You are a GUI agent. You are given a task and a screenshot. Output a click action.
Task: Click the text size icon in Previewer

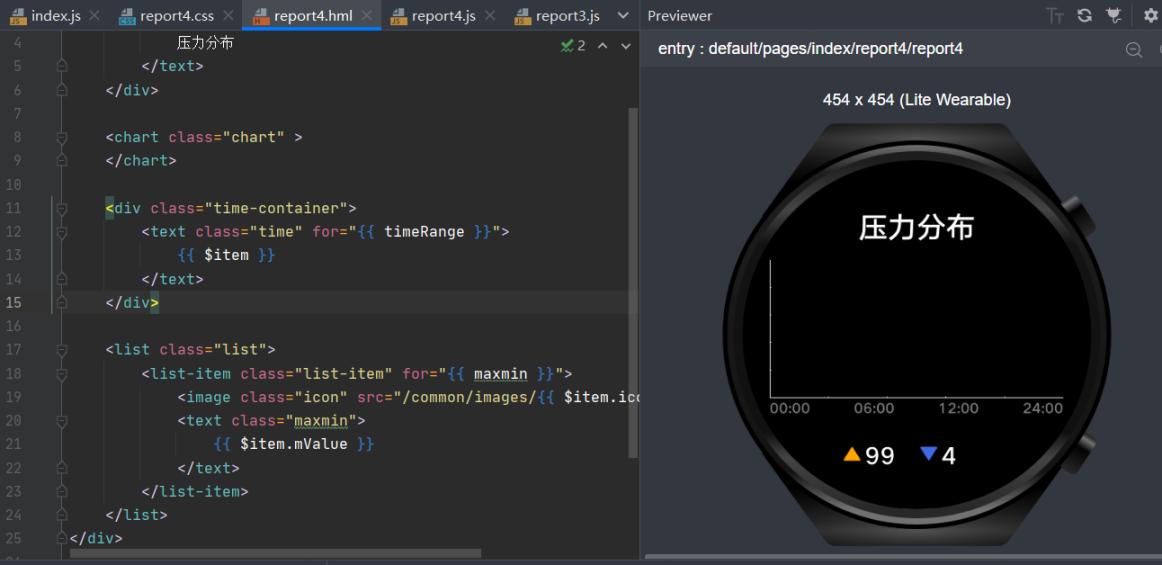point(1055,16)
